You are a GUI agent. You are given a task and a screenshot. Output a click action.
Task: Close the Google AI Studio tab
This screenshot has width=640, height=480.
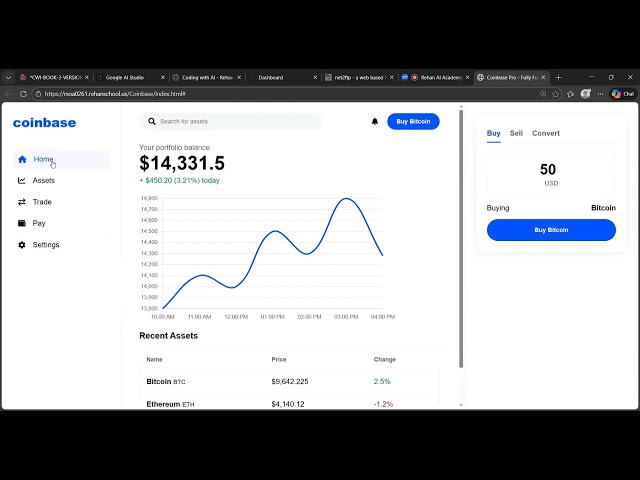(163, 78)
